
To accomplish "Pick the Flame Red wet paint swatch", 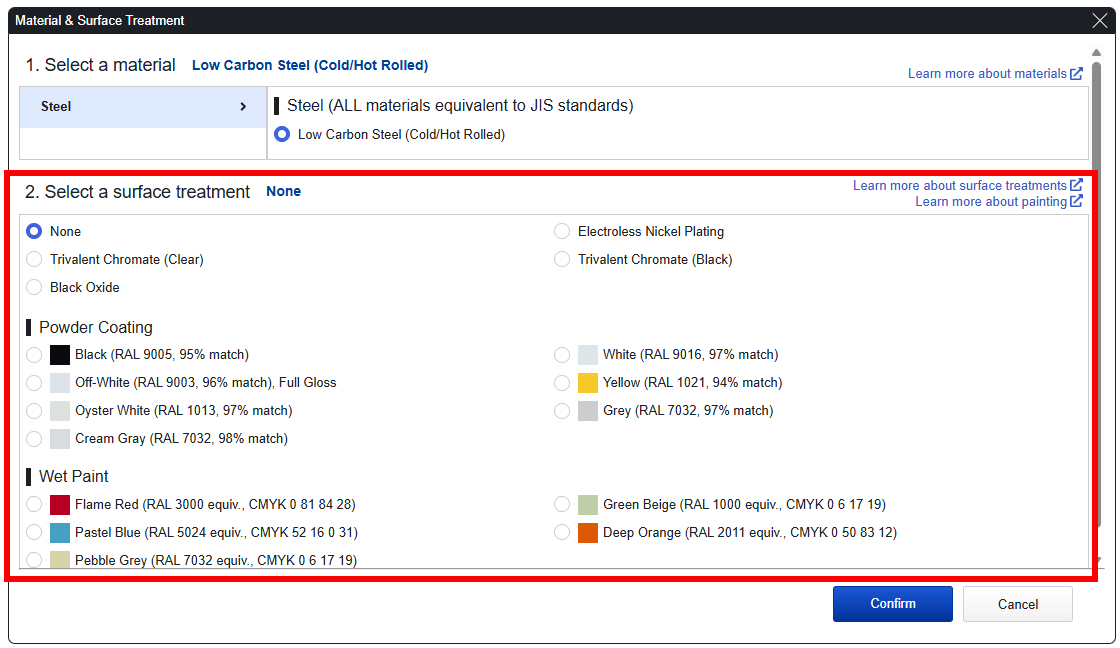I will 60,505.
